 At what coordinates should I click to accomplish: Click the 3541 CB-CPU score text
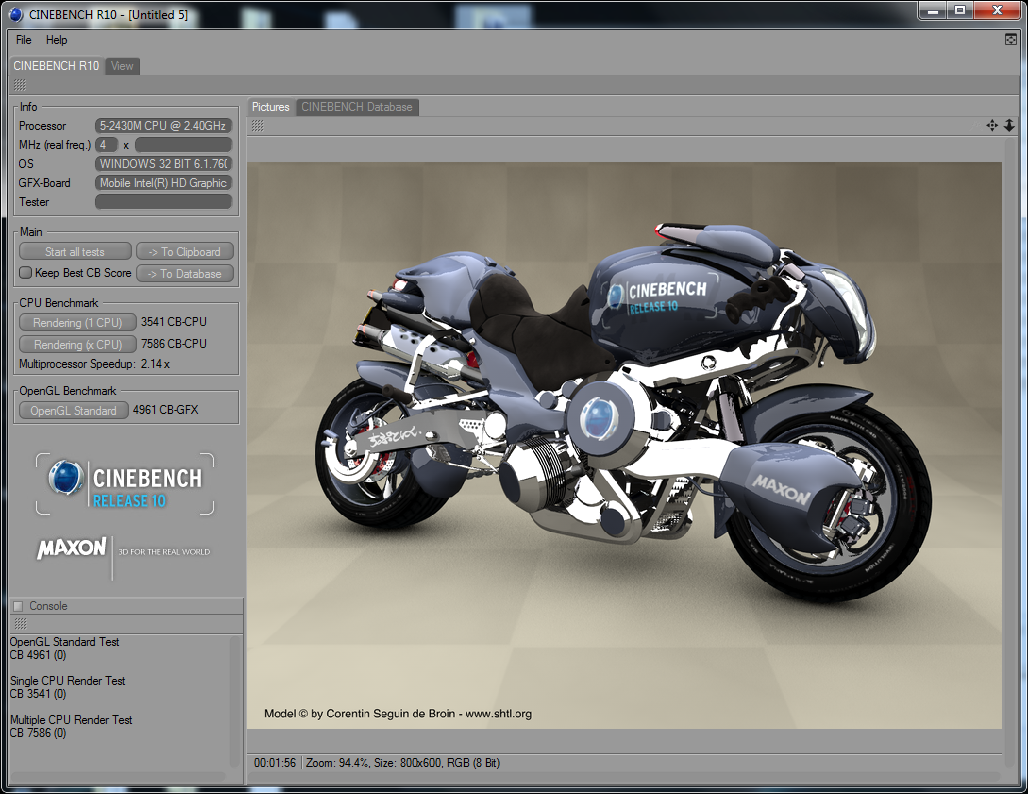(x=174, y=322)
